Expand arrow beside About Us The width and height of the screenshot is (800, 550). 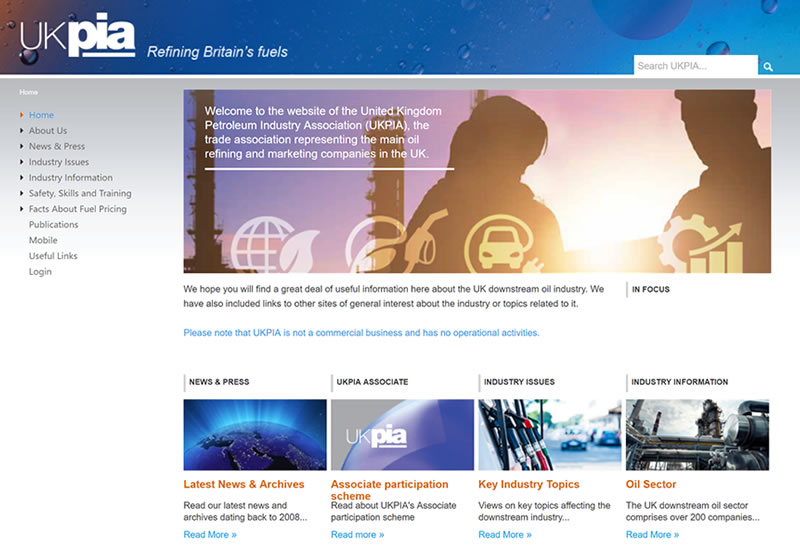[x=21, y=131]
